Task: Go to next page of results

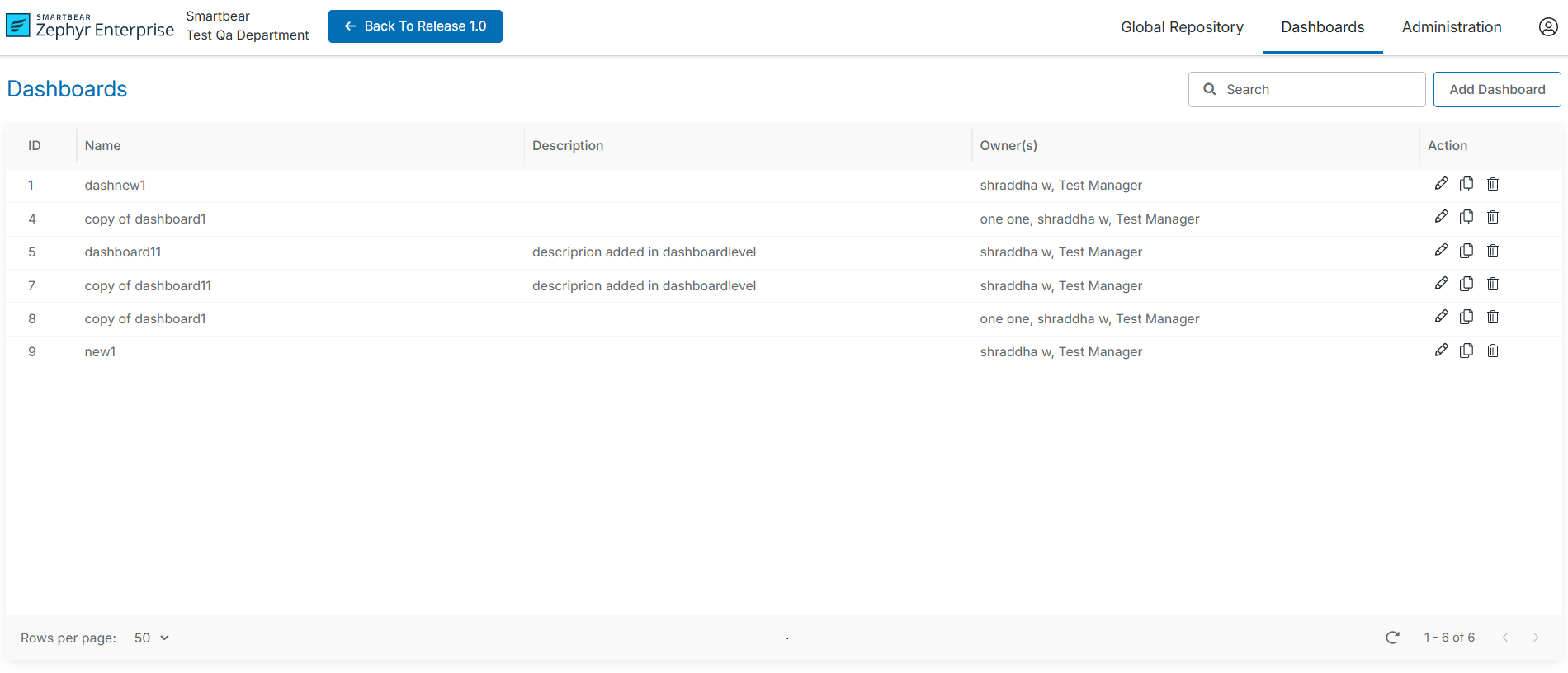Action: click(x=1536, y=638)
